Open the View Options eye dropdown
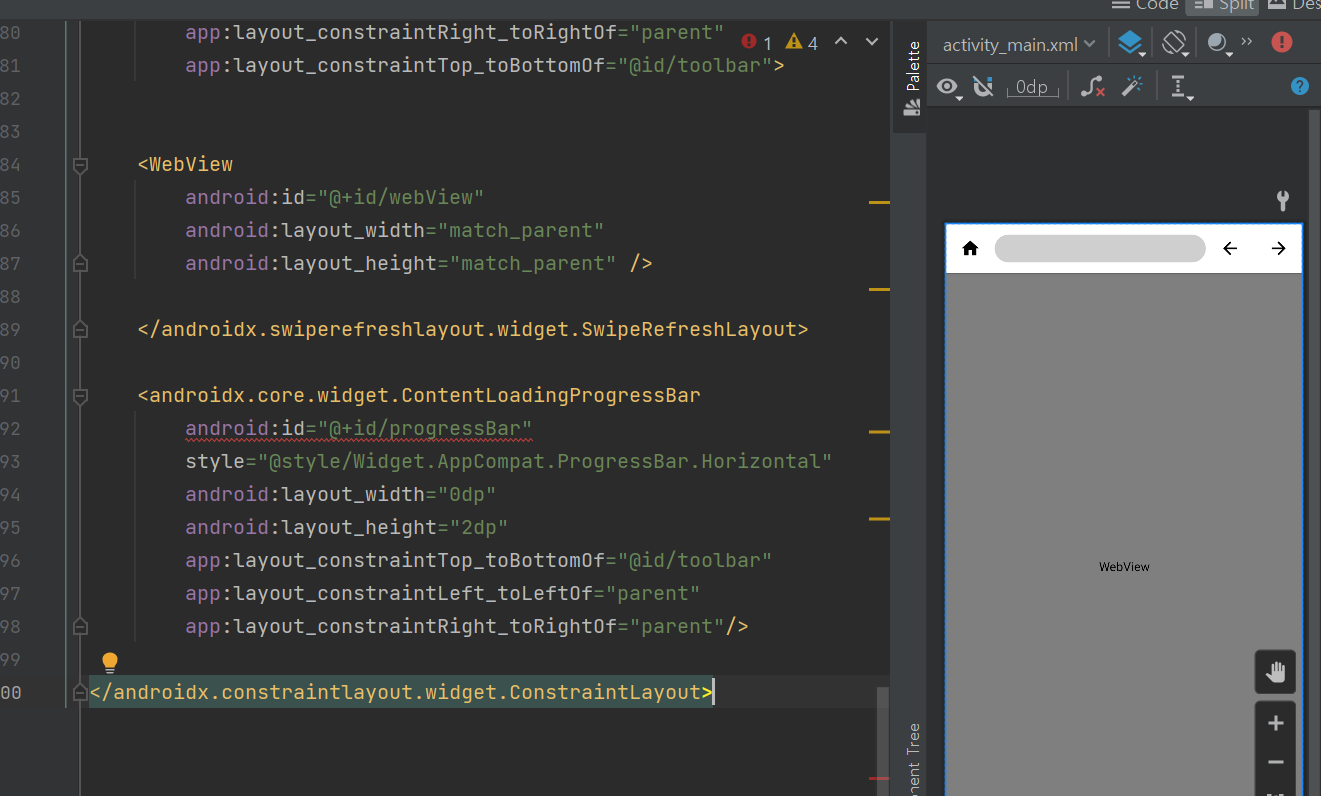The image size is (1321, 796). click(x=948, y=88)
